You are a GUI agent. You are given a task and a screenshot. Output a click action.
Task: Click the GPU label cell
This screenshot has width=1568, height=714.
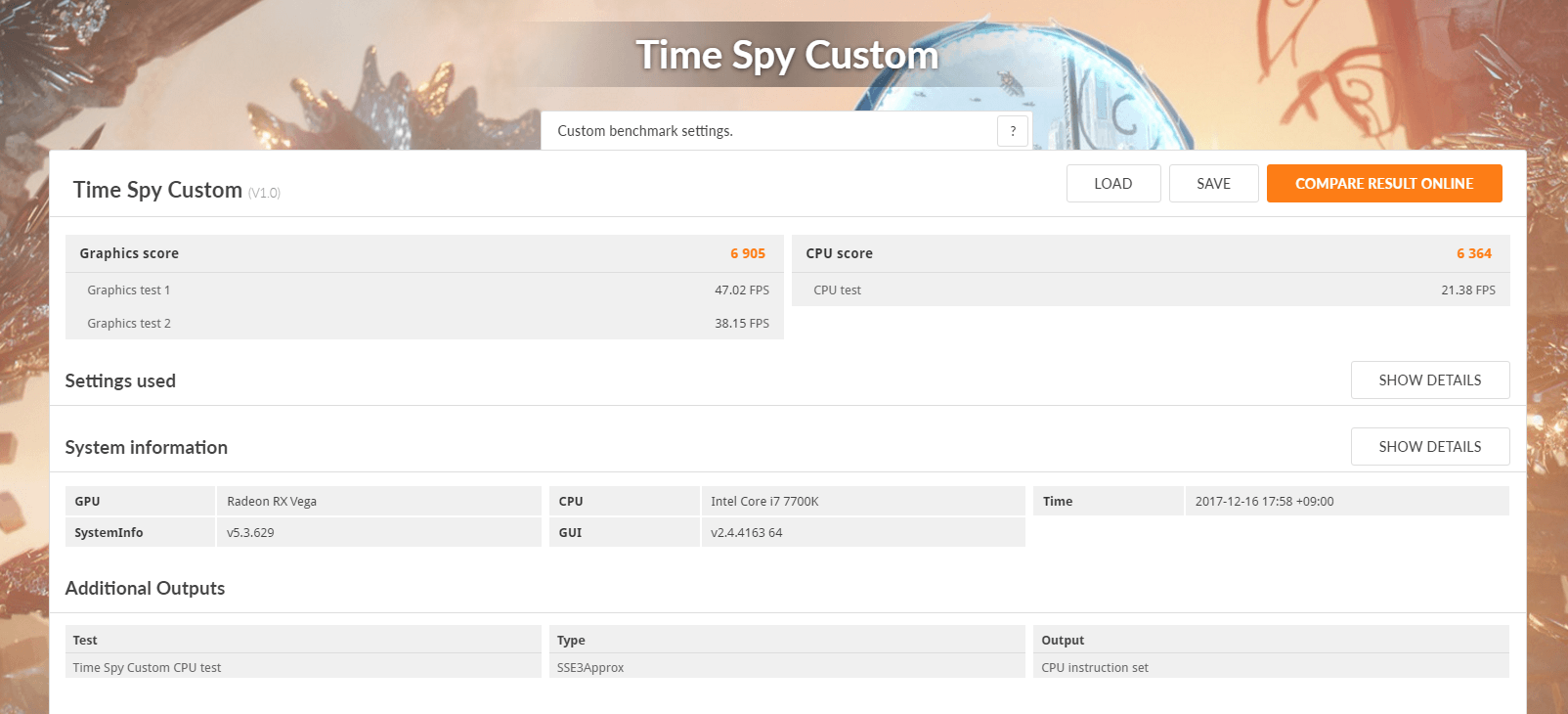(140, 502)
